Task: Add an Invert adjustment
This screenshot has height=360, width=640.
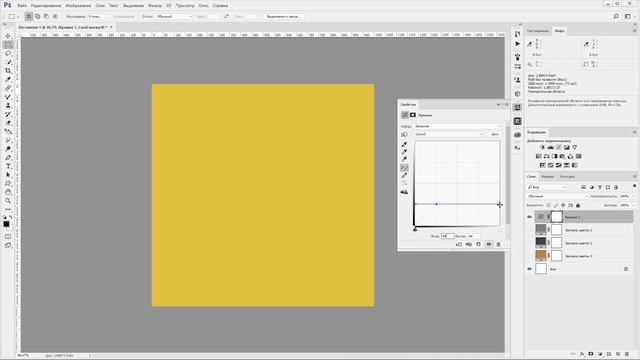Action: [542, 165]
